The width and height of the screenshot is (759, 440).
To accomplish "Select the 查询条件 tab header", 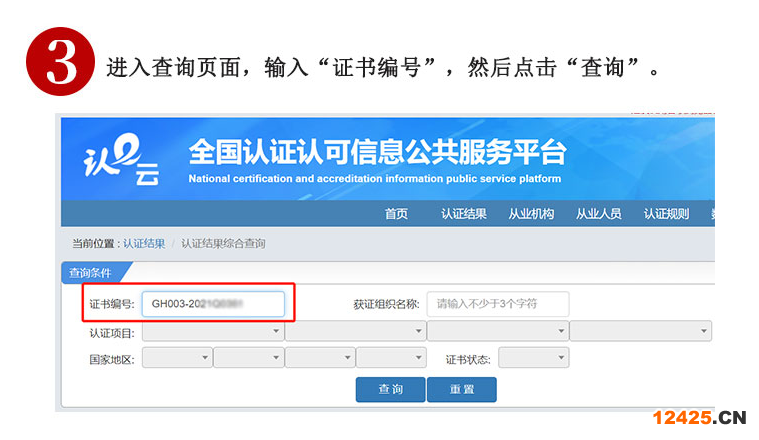I will tap(90, 273).
